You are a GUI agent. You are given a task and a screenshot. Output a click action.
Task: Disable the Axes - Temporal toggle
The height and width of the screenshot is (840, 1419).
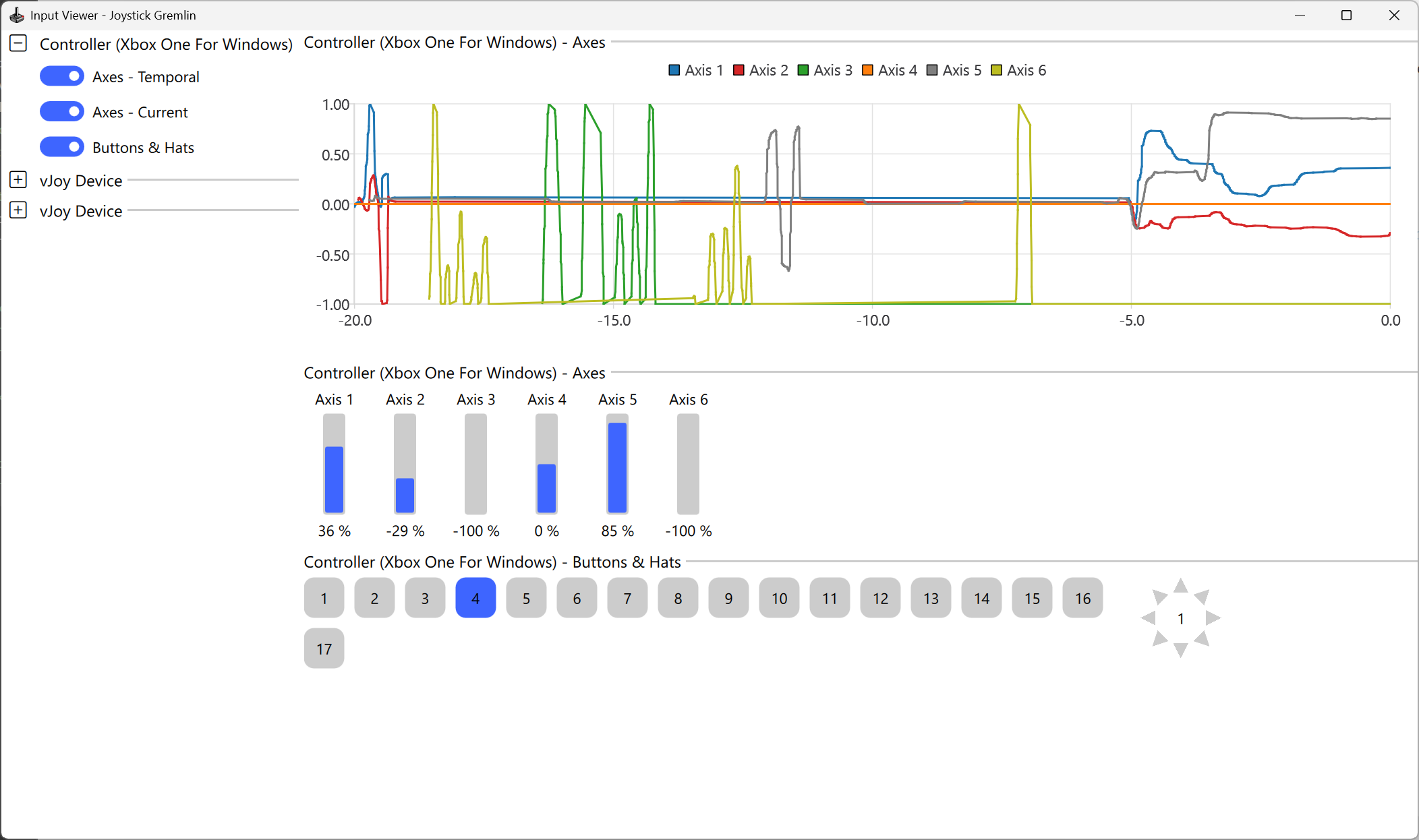(x=62, y=76)
